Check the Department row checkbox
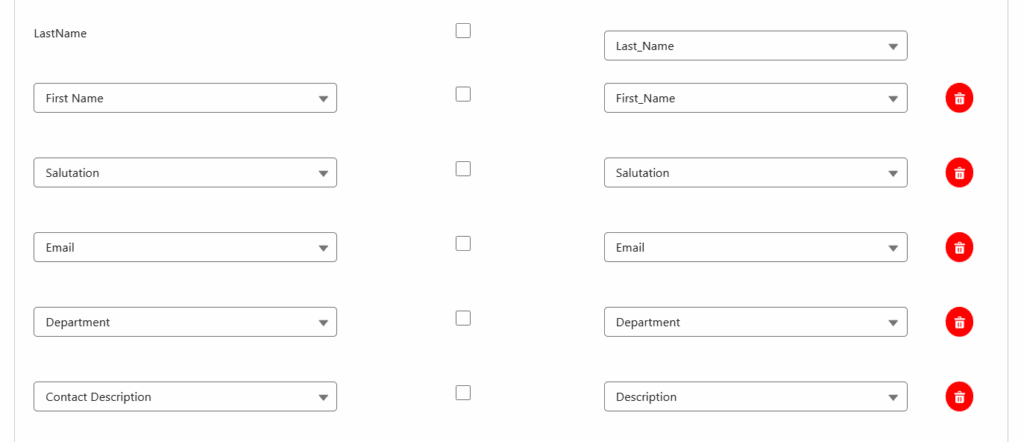 [463, 318]
